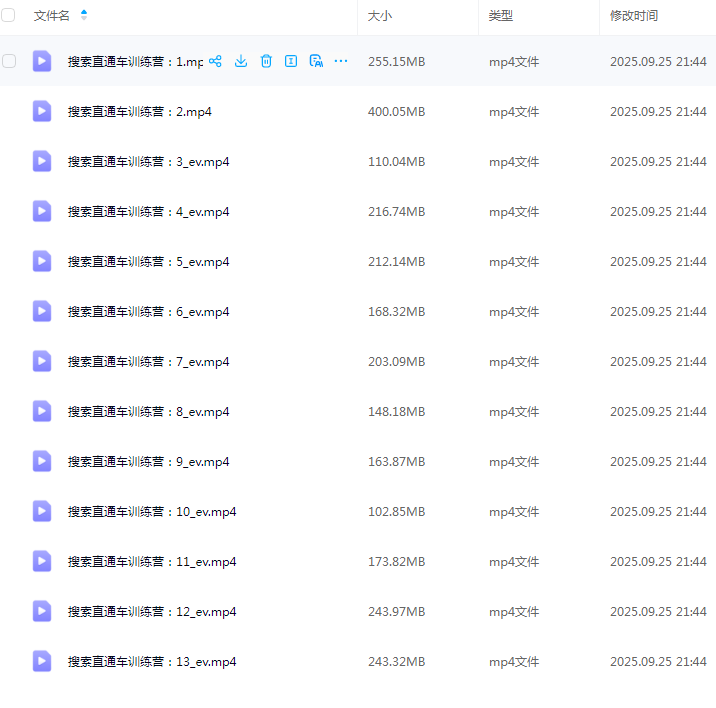Viewport: 716px width, 708px height.
Task: Click the 400.05MB size cell
Action: [x=397, y=111]
